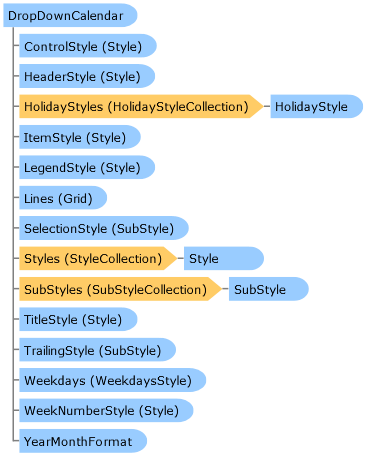Open the Style child node

(224, 258)
